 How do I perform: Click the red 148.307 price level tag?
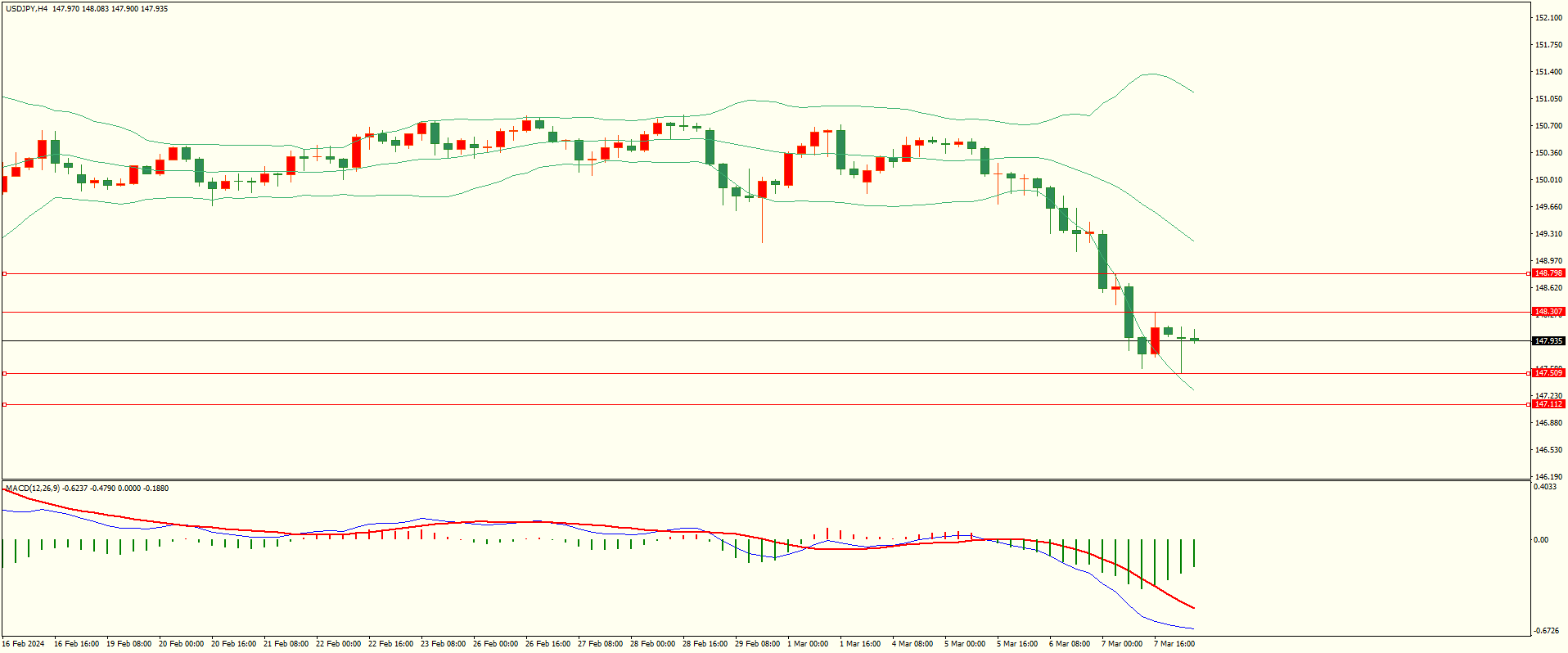(x=1548, y=312)
